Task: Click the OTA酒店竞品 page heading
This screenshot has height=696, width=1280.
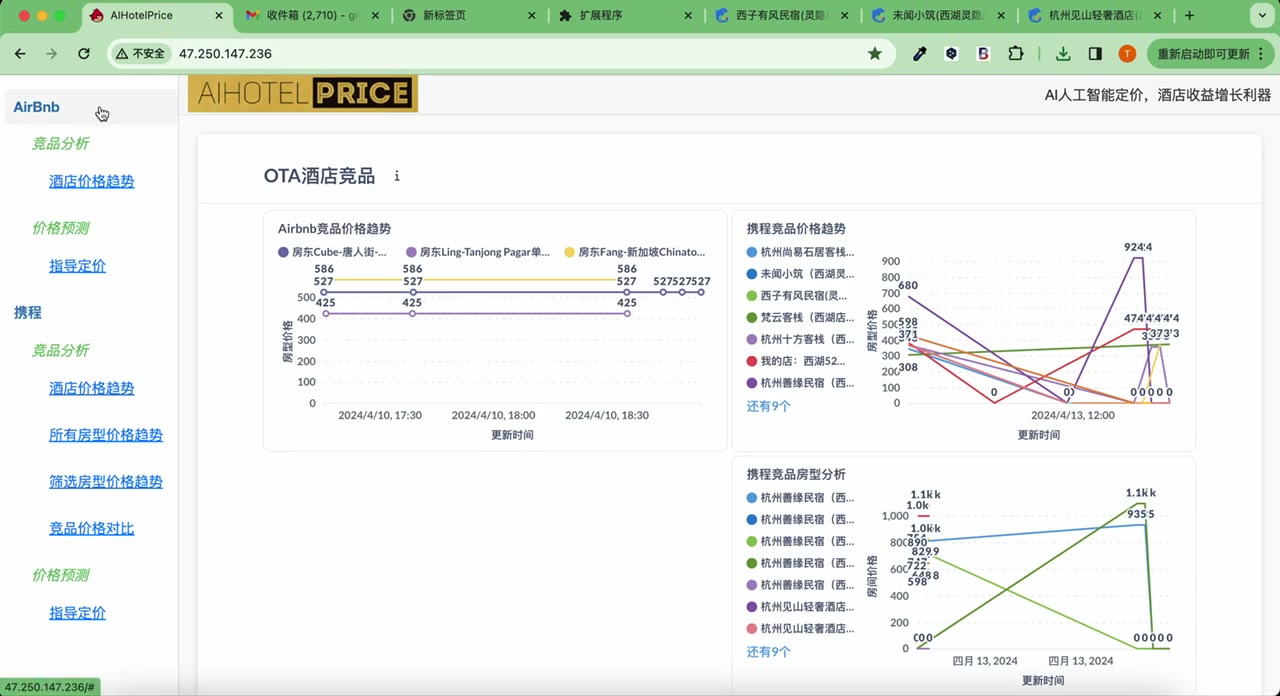Action: tap(319, 176)
